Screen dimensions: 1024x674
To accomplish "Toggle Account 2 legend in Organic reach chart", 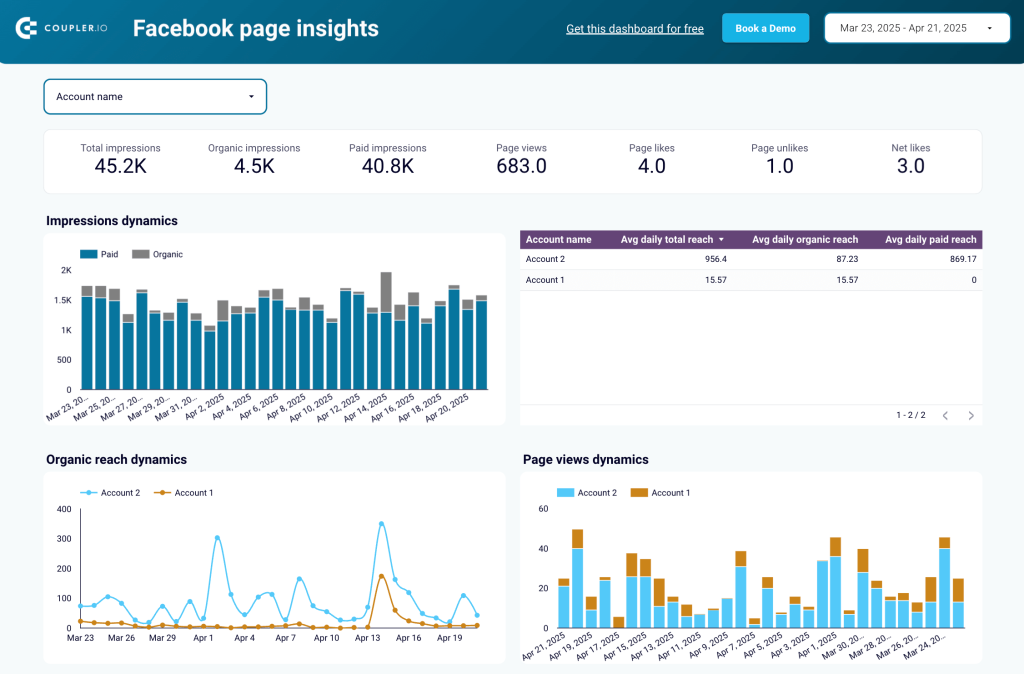I will (x=110, y=493).
